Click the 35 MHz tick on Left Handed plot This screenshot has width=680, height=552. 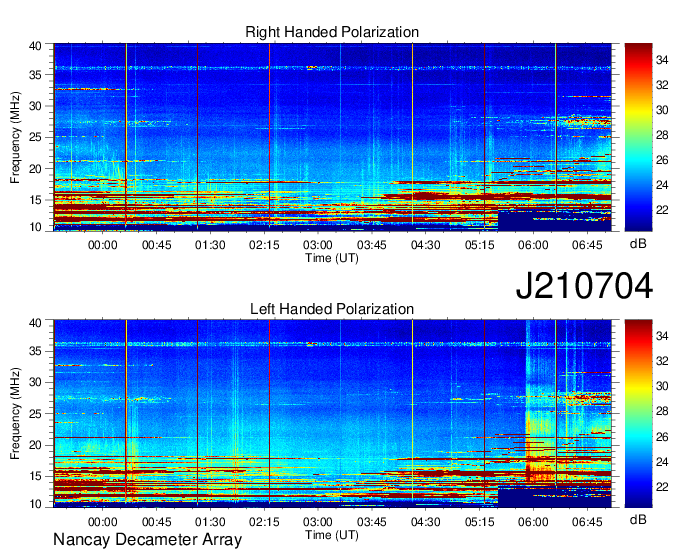tap(35, 351)
